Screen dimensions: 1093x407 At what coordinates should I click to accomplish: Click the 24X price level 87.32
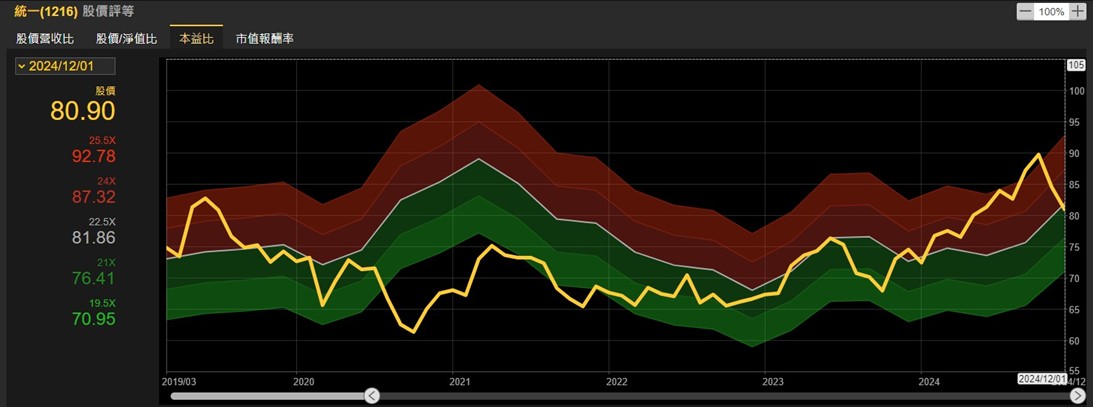click(93, 197)
